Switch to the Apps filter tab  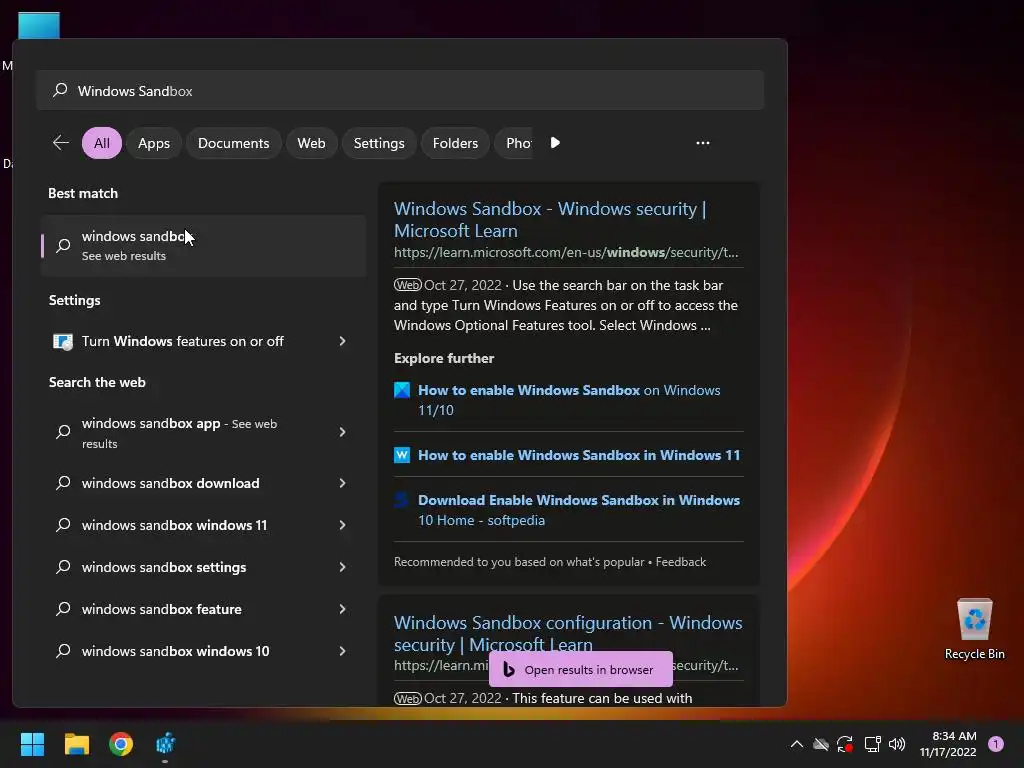tap(154, 143)
